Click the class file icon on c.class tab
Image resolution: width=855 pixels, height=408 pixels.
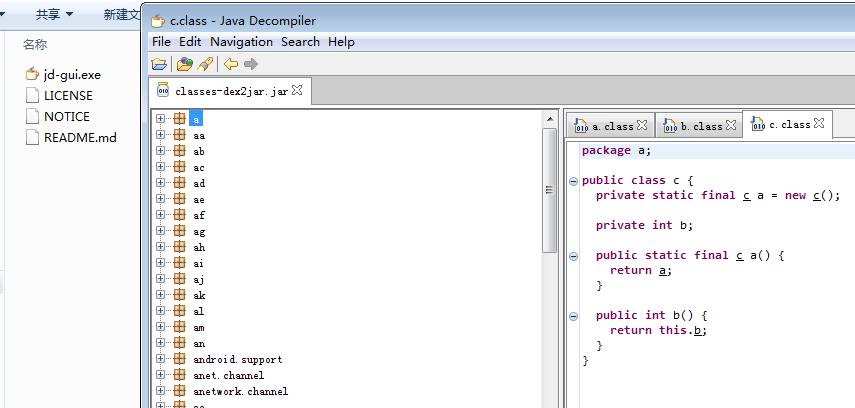757,124
